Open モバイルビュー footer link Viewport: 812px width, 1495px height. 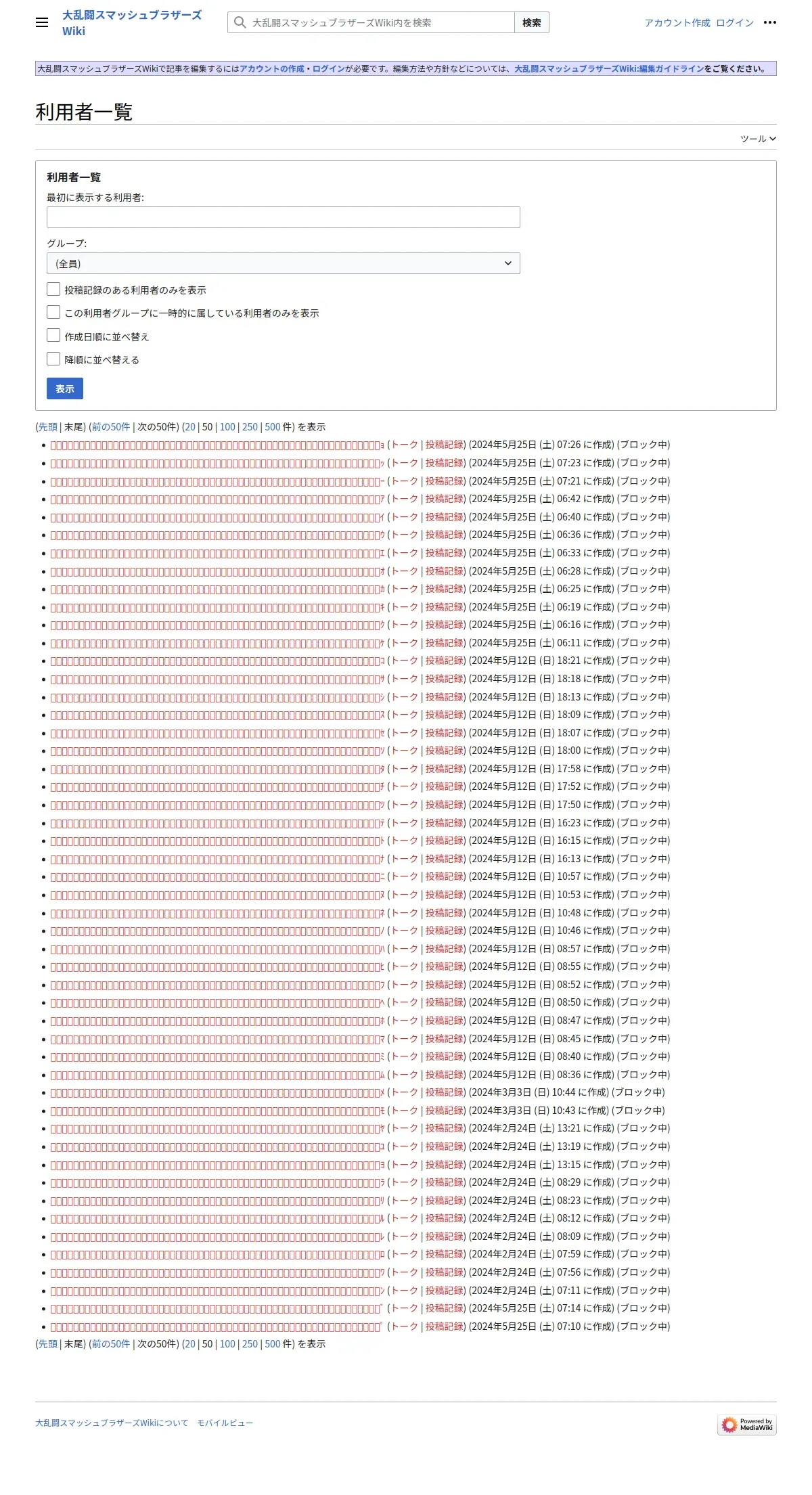225,1423
